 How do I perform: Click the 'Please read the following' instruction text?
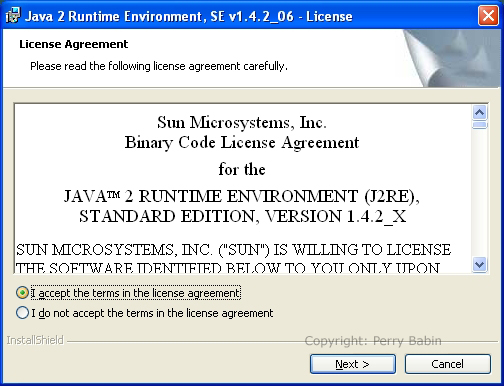159,66
